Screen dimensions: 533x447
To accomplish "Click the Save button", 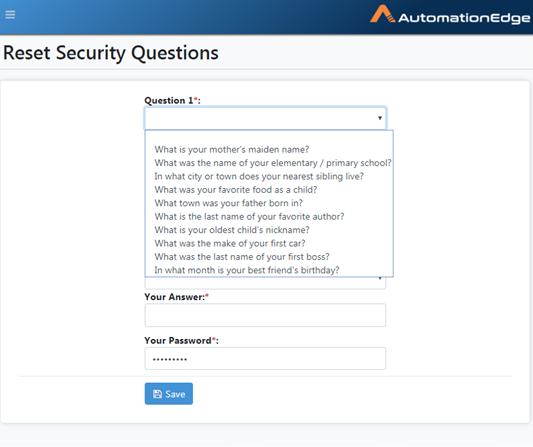I will [169, 394].
